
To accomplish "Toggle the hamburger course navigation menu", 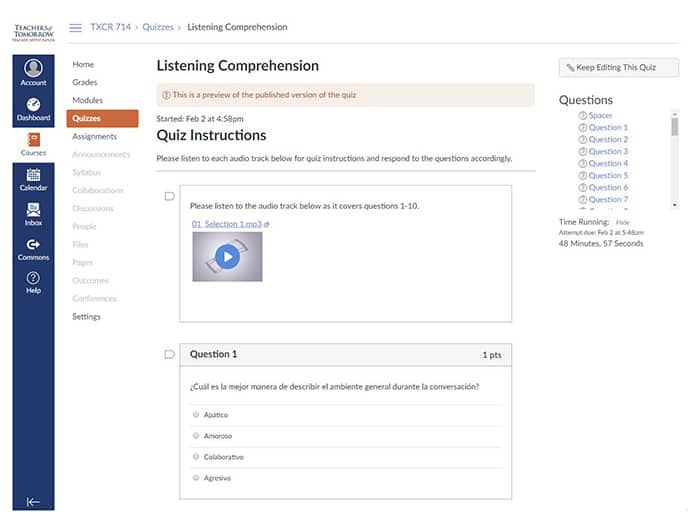I will [x=75, y=27].
